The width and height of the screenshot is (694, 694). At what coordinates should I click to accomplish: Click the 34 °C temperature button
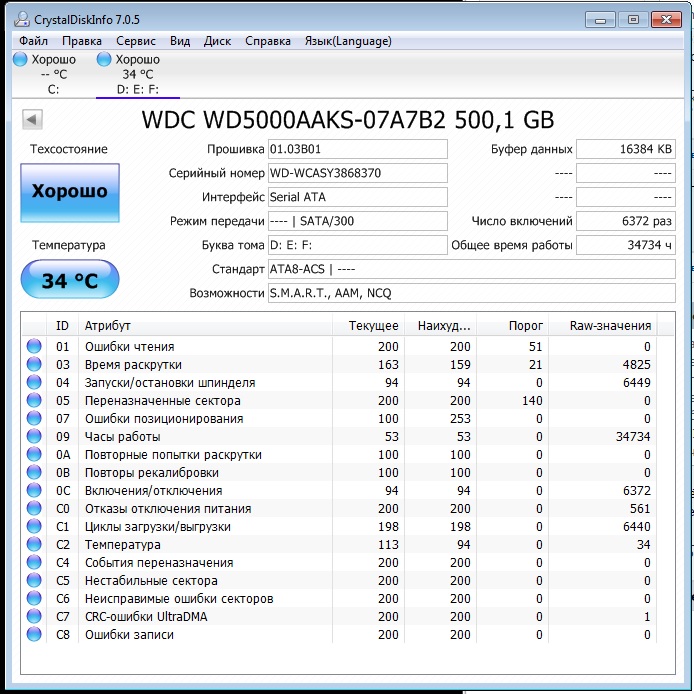(70, 279)
